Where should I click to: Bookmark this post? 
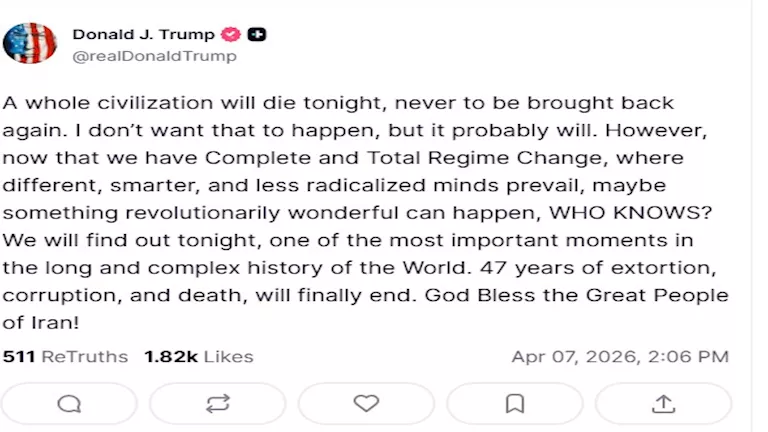pyautogui.click(x=514, y=403)
